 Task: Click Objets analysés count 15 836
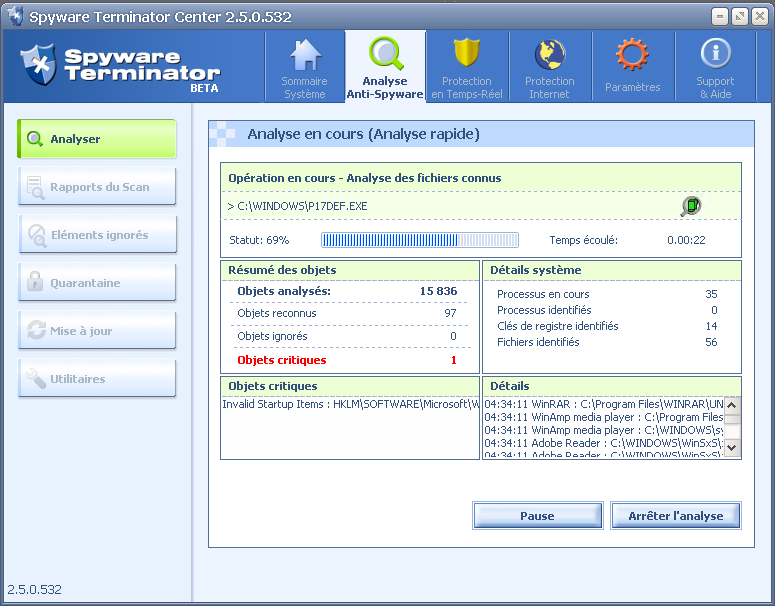(x=438, y=291)
